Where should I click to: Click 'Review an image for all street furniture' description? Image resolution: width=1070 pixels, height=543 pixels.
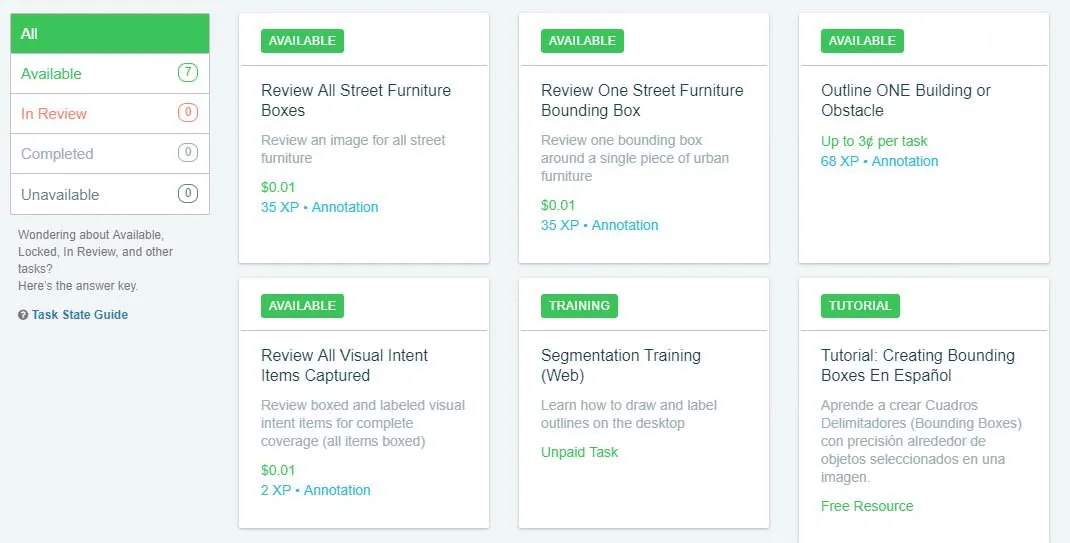pyautogui.click(x=353, y=149)
